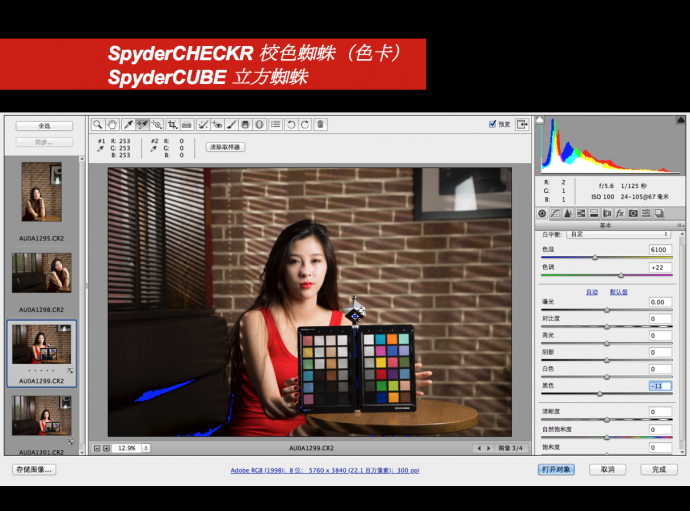Toggle full screen mode icon
The image size is (690, 511).
coord(523,125)
